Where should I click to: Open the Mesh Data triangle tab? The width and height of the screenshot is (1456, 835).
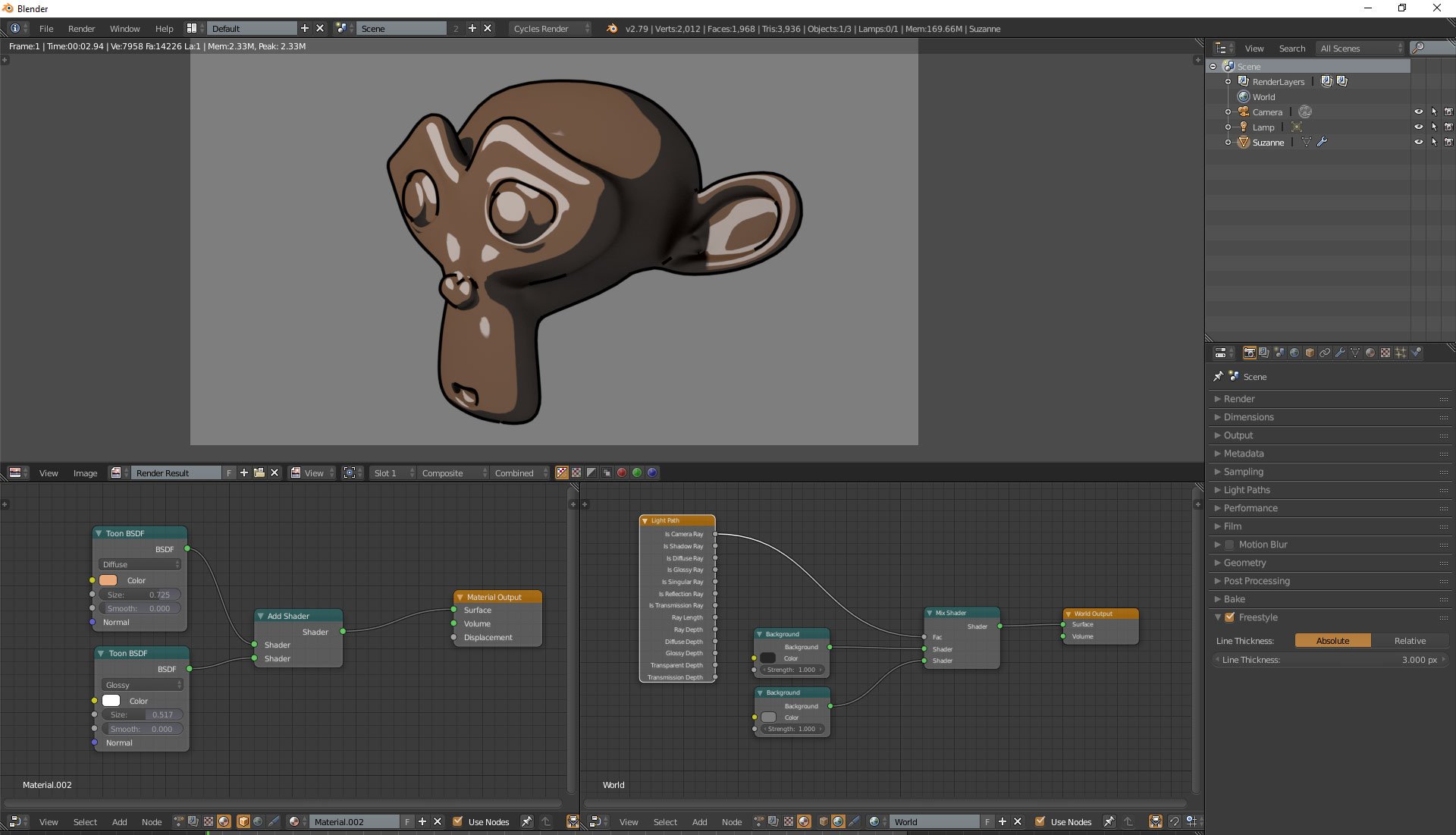[x=1355, y=353]
